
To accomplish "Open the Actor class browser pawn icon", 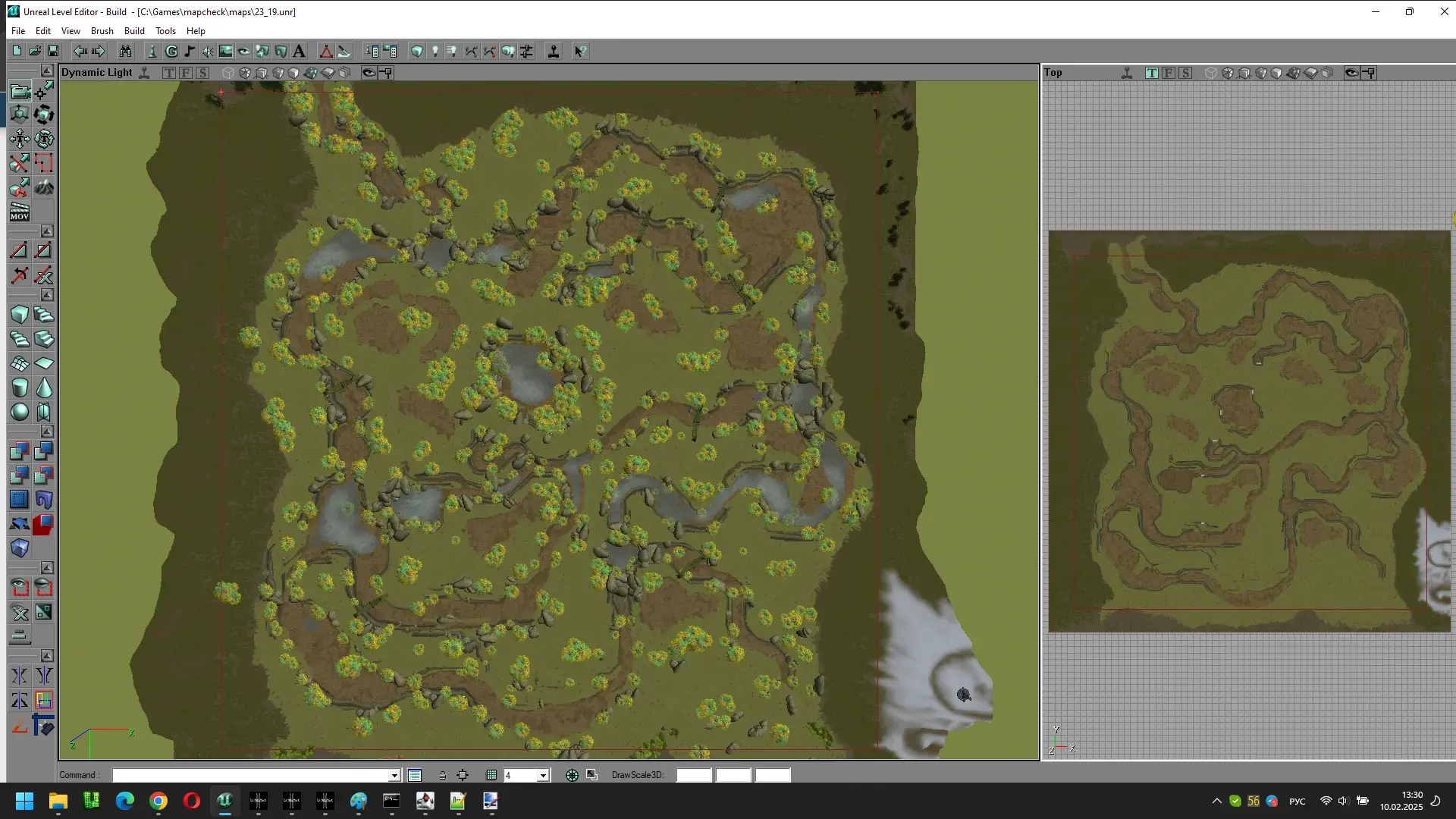I will (x=152, y=51).
